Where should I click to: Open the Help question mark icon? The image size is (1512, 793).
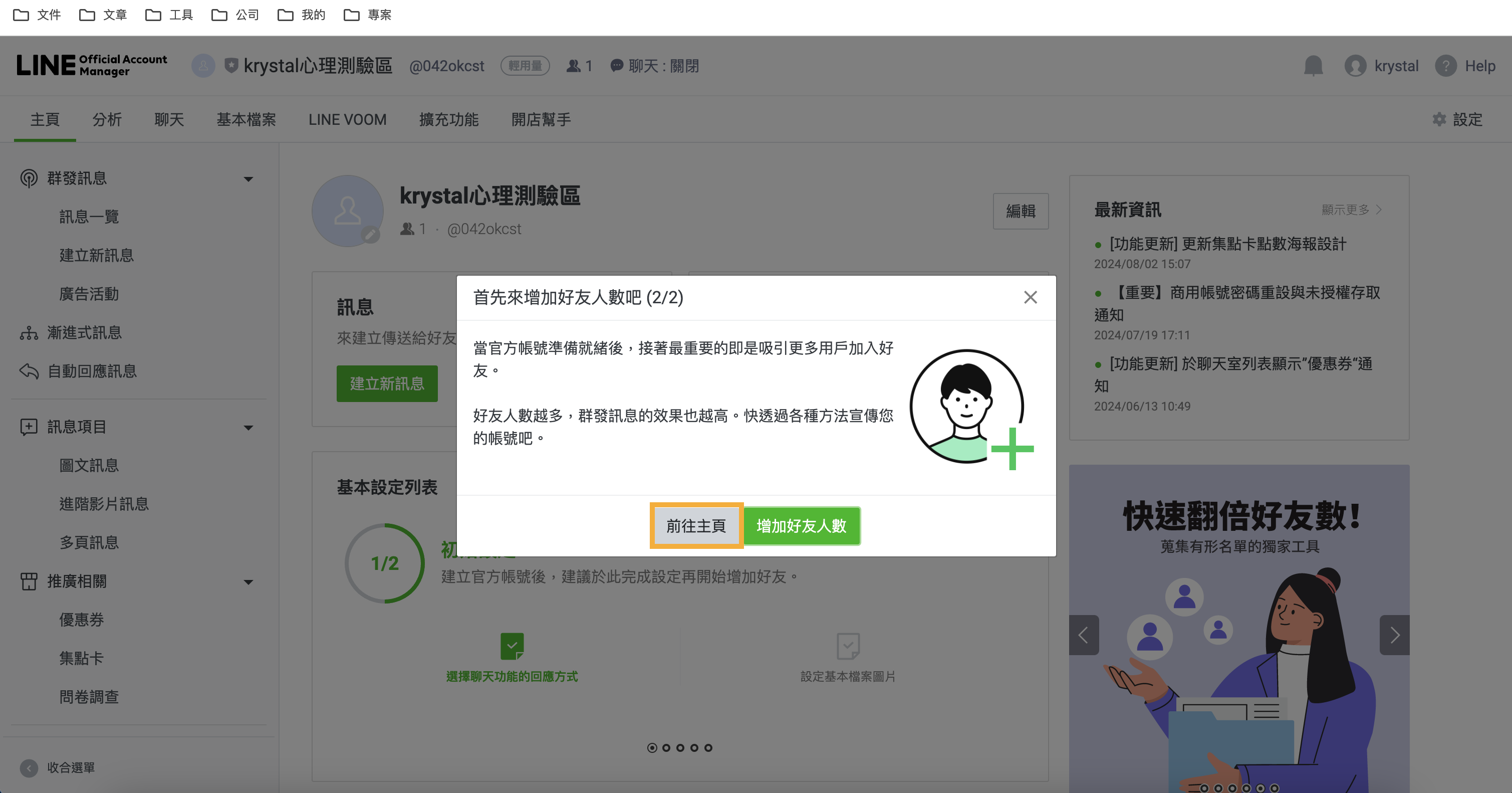click(1445, 66)
